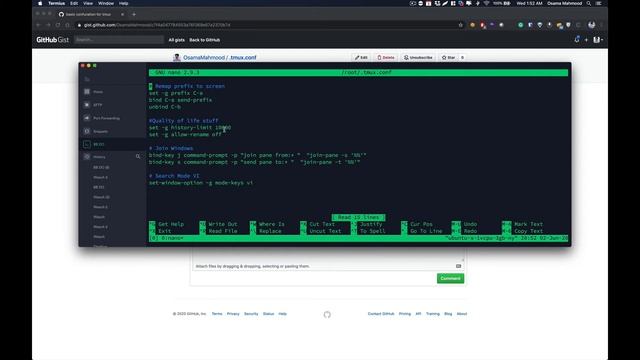Bookmark page with star icon in address bar
640x360 pixels.
pos(461,25)
